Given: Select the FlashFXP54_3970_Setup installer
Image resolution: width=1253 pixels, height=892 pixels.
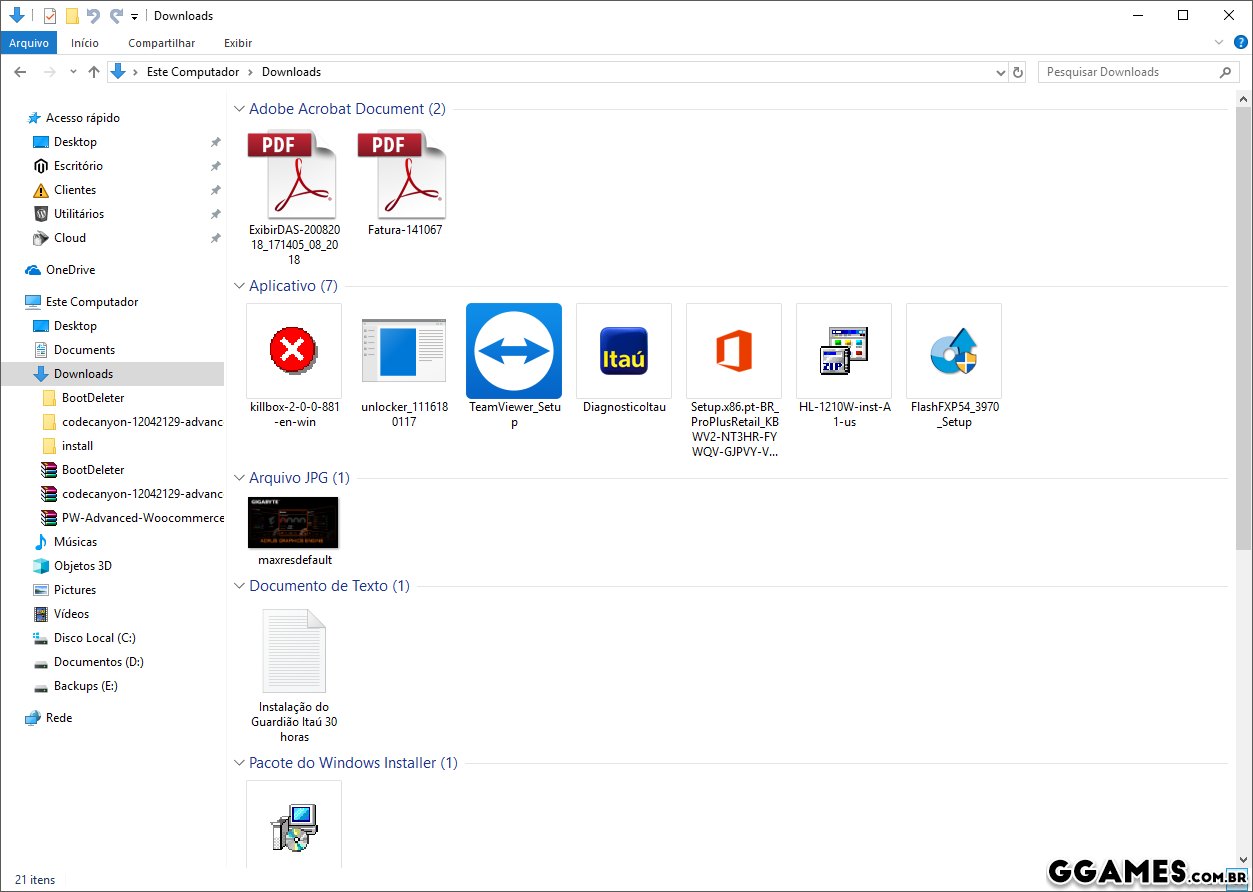Looking at the screenshot, I should click(953, 352).
